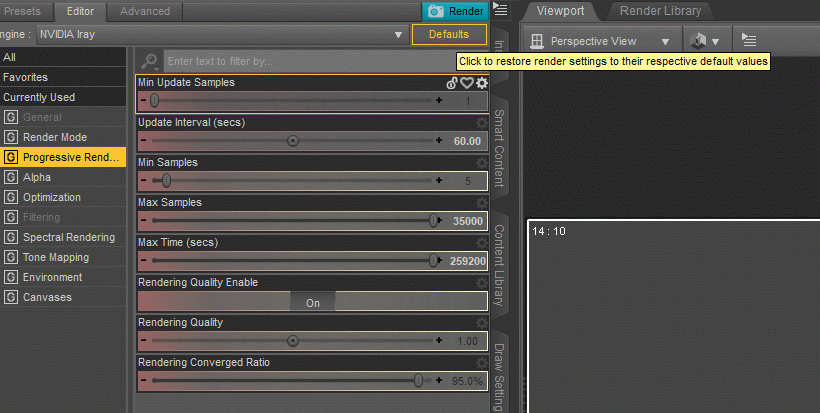The height and width of the screenshot is (413, 820).
Task: Click the Perspective View camera icon
Action: point(537,41)
